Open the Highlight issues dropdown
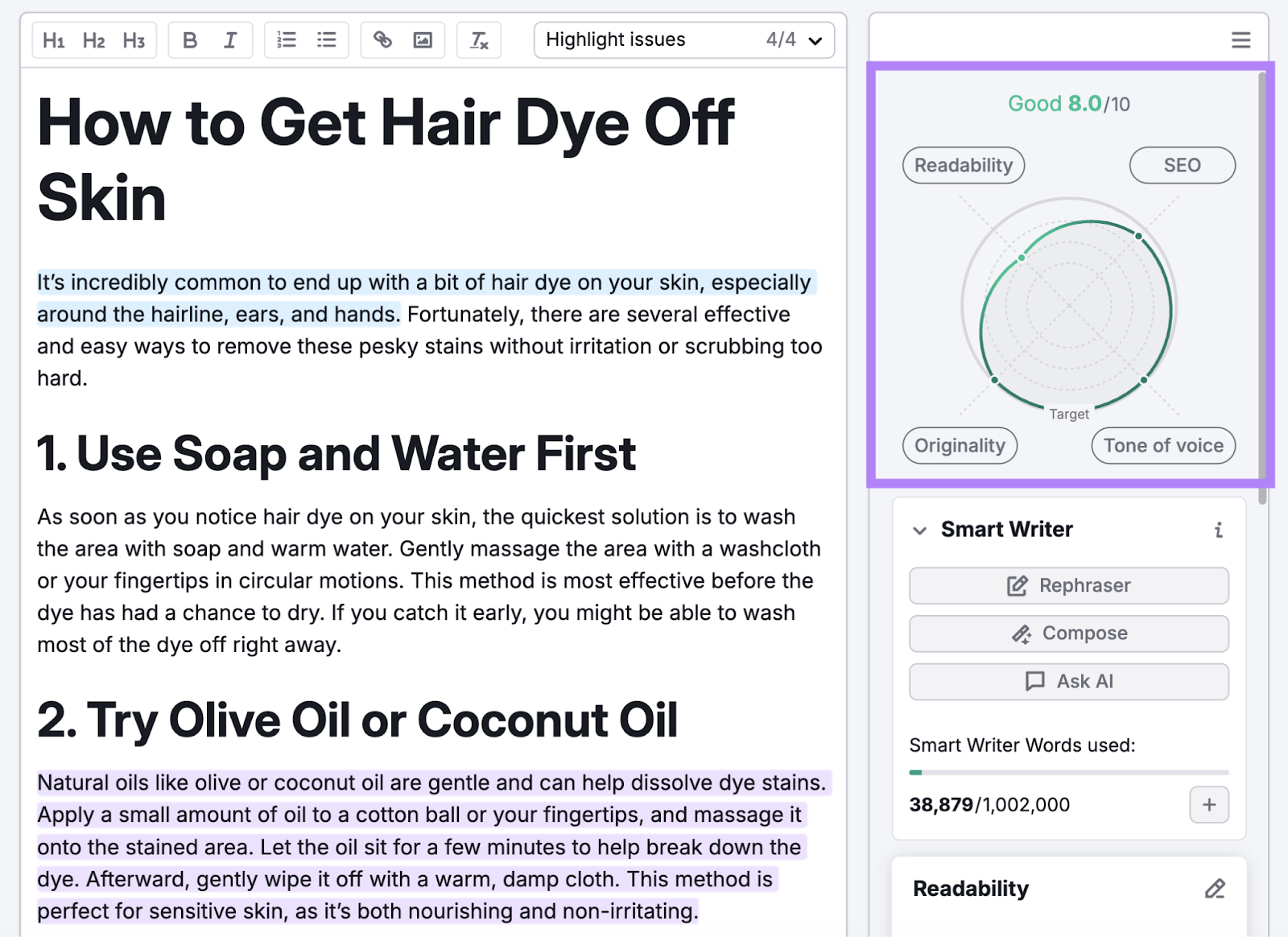This screenshot has width=1288, height=937. pos(815,39)
